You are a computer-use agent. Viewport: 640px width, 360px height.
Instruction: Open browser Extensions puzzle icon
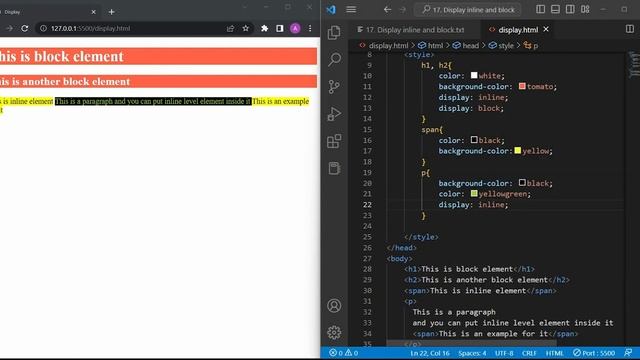(264, 28)
